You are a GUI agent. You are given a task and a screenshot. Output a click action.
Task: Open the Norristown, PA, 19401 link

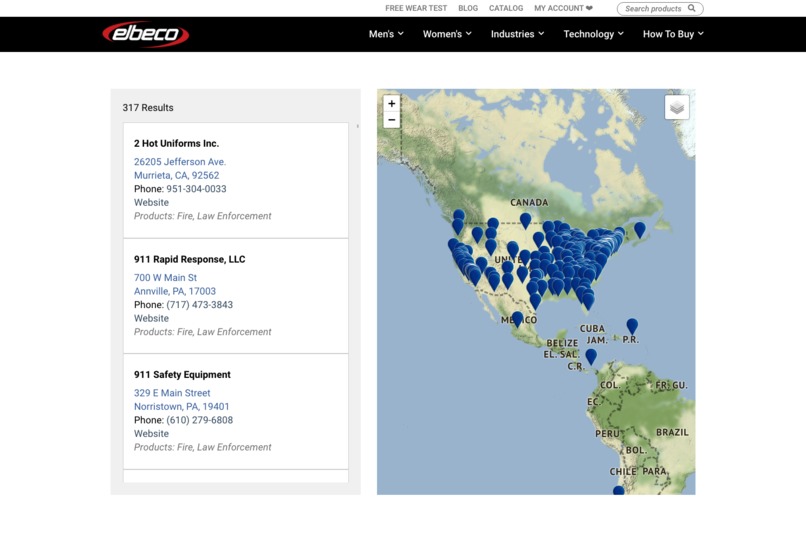coord(181,406)
